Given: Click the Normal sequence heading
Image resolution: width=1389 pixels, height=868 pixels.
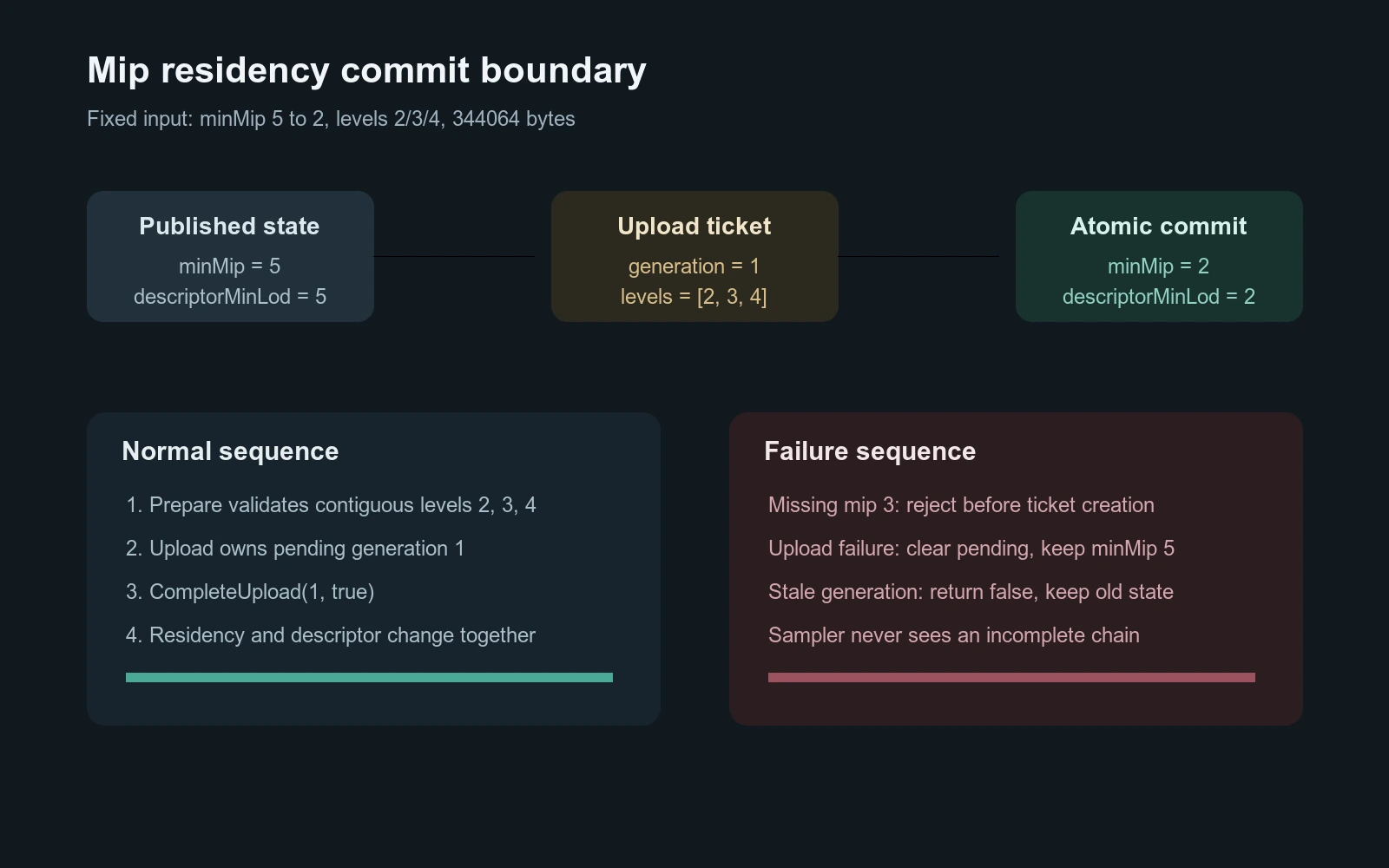Looking at the screenshot, I should point(230,451).
